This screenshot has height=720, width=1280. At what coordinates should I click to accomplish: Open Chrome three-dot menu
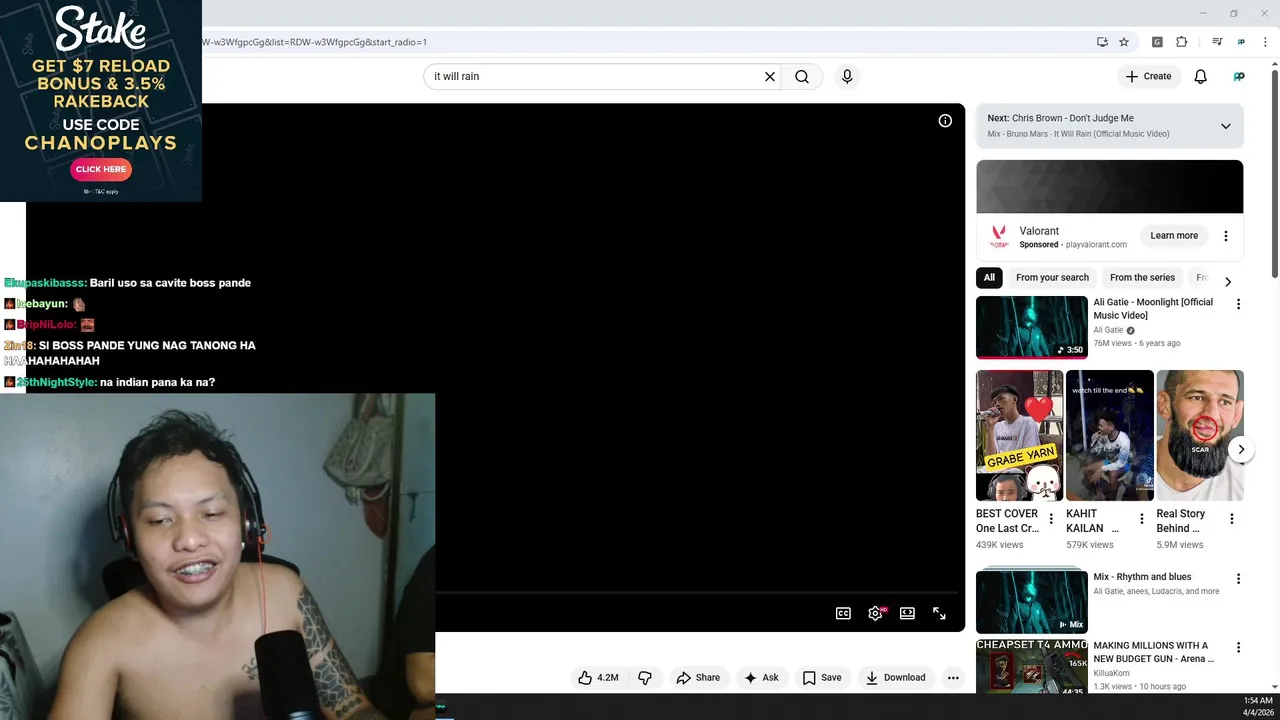[1265, 42]
